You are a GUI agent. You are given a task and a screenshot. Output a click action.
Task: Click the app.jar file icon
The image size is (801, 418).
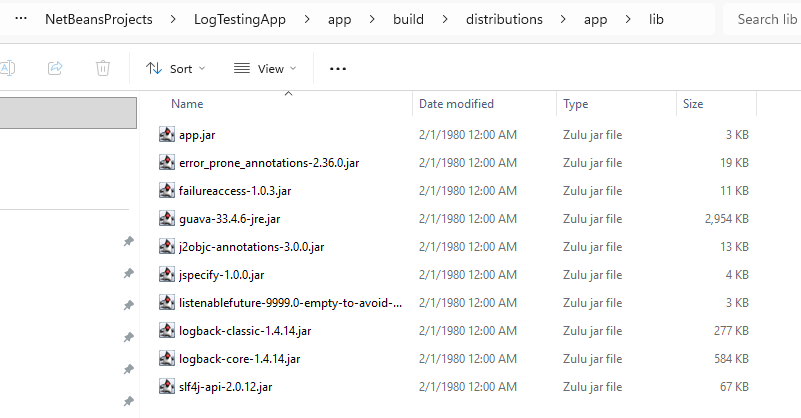[167, 135]
